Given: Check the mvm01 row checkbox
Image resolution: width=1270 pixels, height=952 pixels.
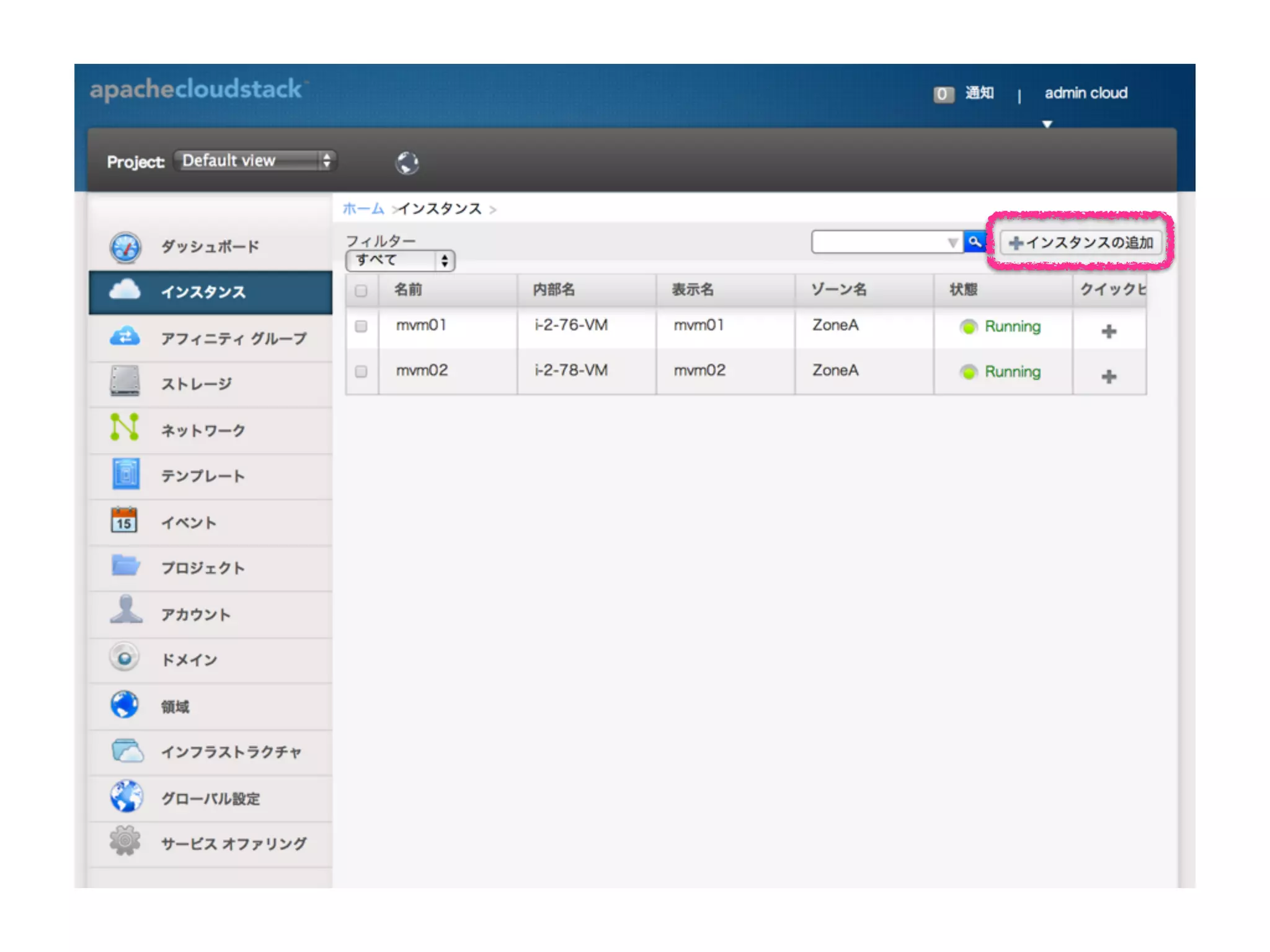Looking at the screenshot, I should pyautogui.click(x=361, y=326).
